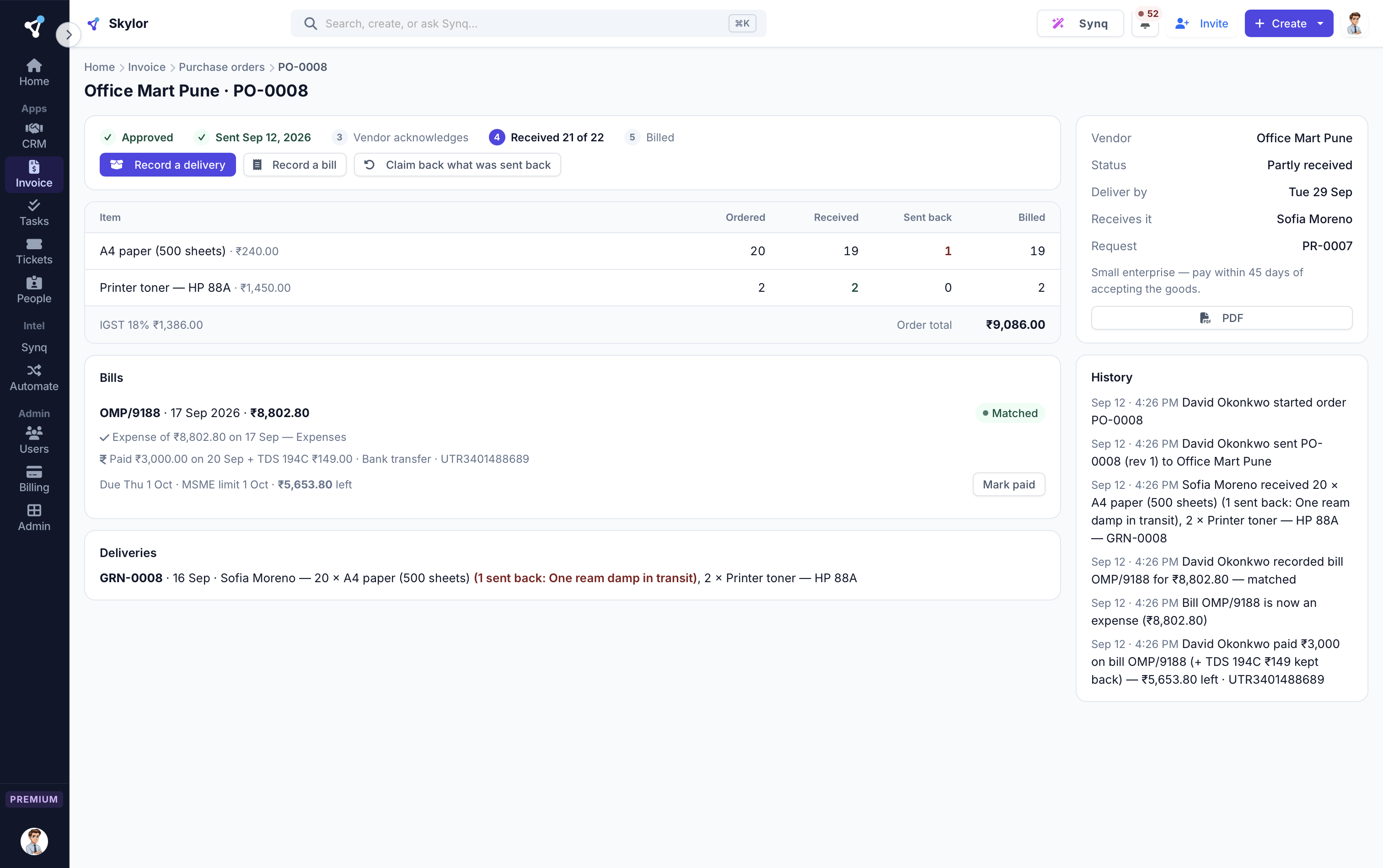Open Users under Admin
The width and height of the screenshot is (1383, 868).
pyautogui.click(x=34, y=441)
